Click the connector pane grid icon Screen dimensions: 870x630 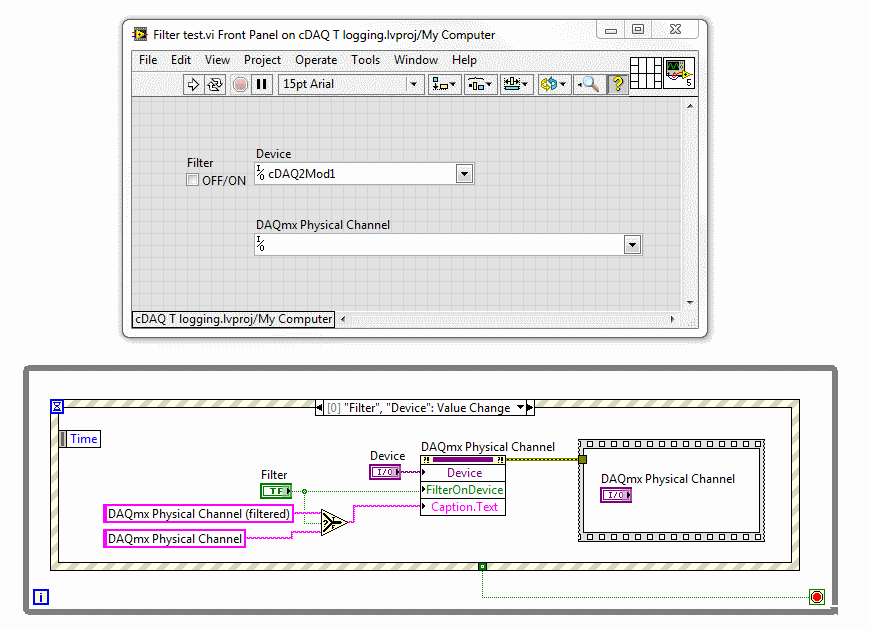645,73
